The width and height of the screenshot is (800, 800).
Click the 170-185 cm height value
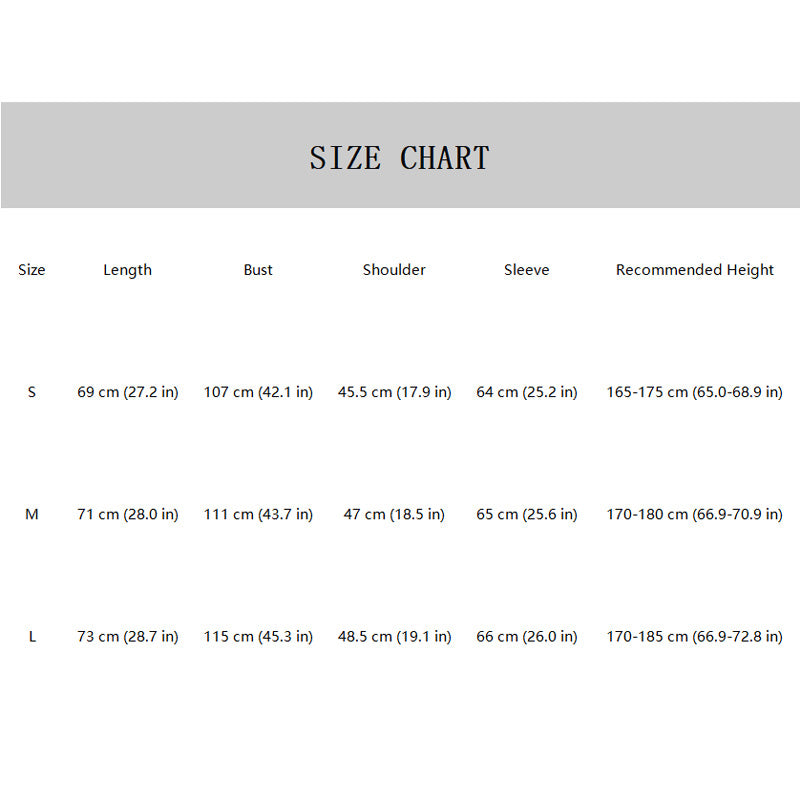[x=695, y=636]
